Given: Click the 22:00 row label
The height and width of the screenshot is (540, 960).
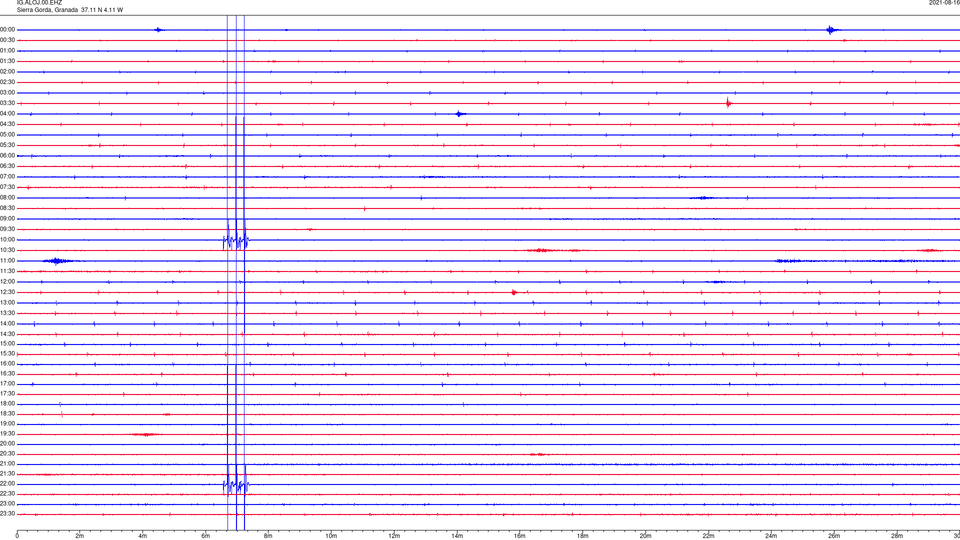Looking at the screenshot, I should click(x=7, y=484).
